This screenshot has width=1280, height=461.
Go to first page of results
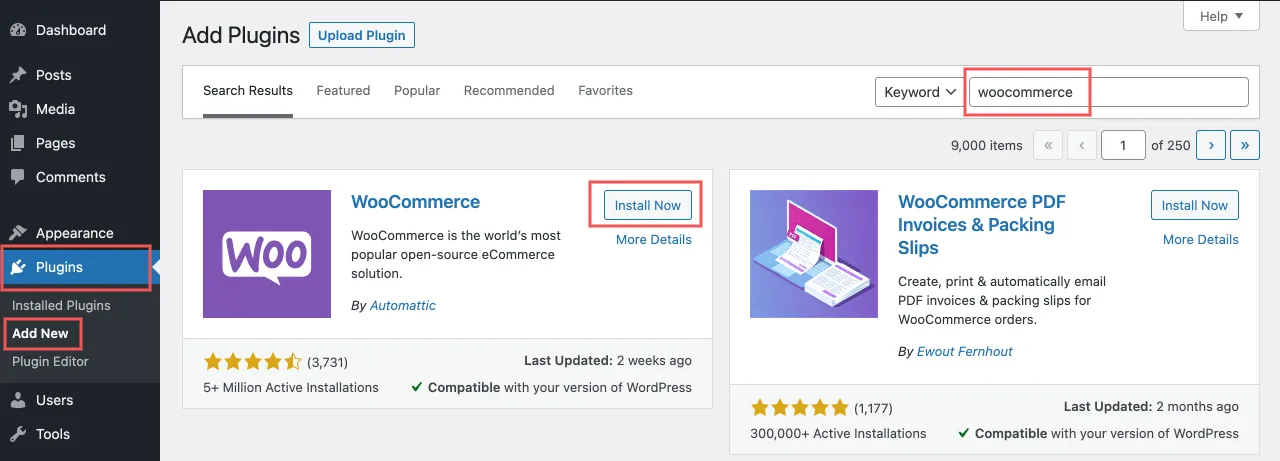point(1048,145)
